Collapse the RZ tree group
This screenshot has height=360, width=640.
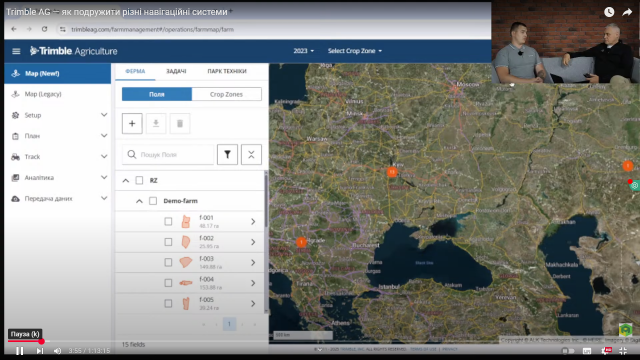pos(126,180)
